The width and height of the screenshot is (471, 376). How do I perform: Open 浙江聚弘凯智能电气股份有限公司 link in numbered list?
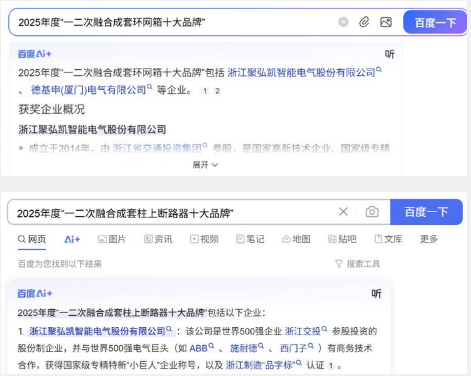pyautogui.click(x=100, y=331)
